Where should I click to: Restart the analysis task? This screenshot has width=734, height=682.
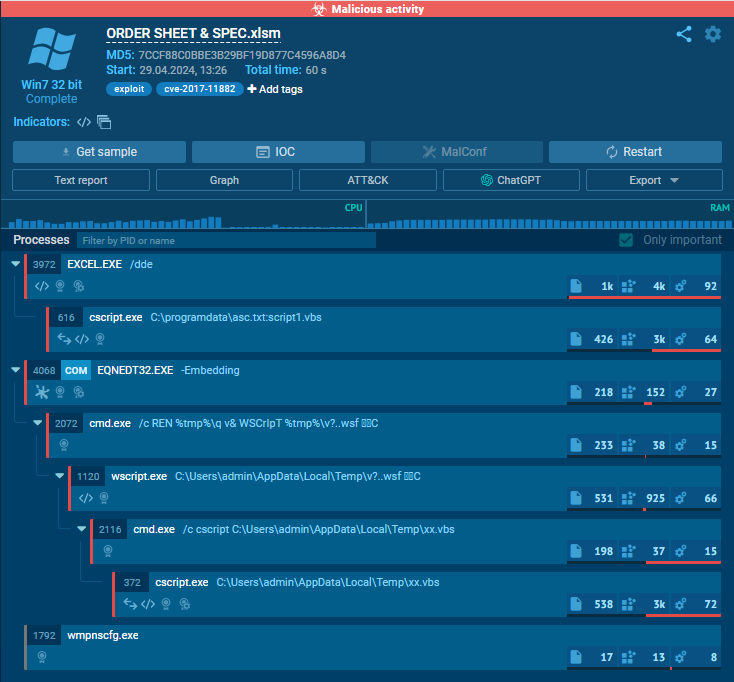pos(635,152)
